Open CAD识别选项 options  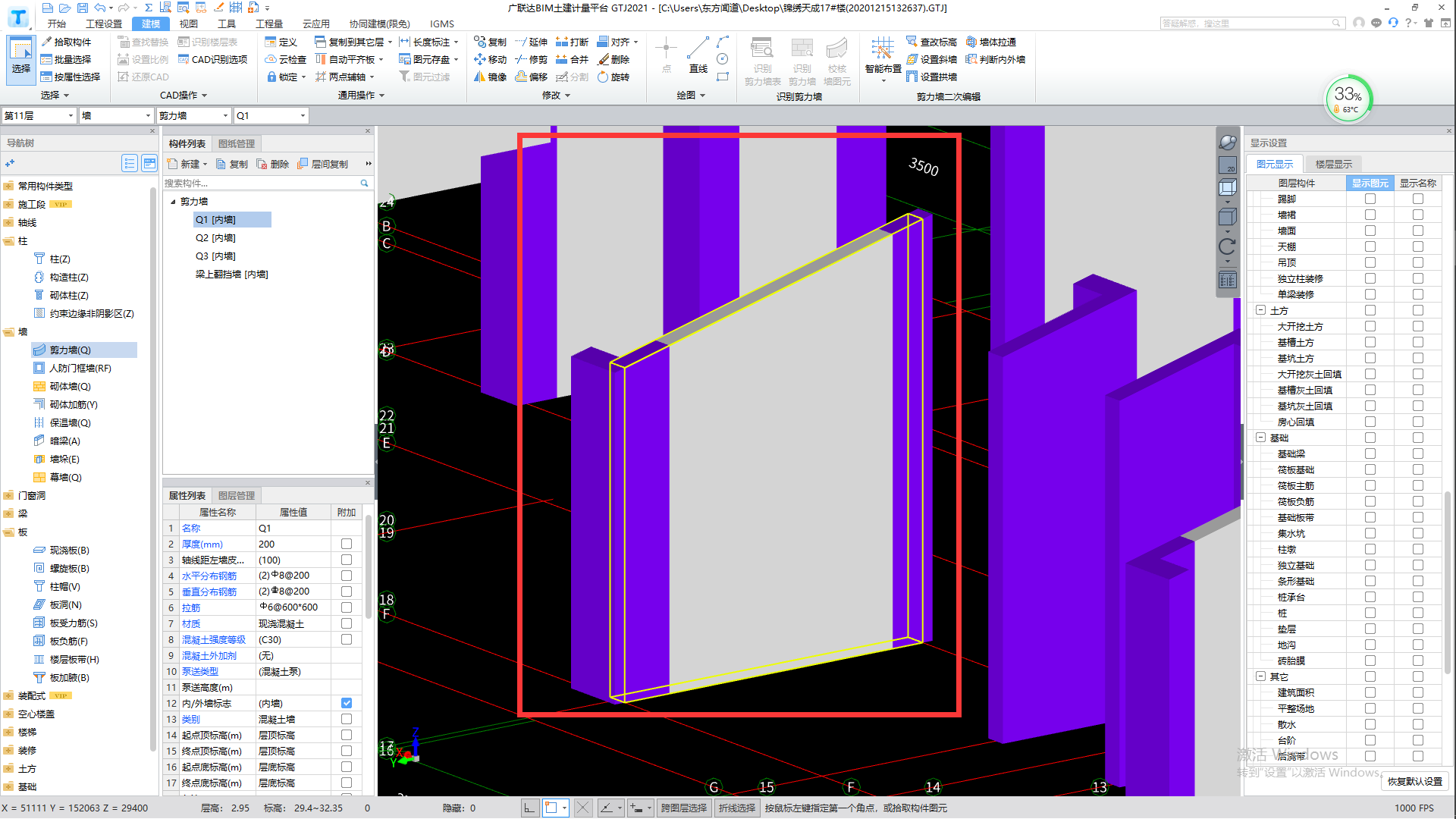point(212,59)
